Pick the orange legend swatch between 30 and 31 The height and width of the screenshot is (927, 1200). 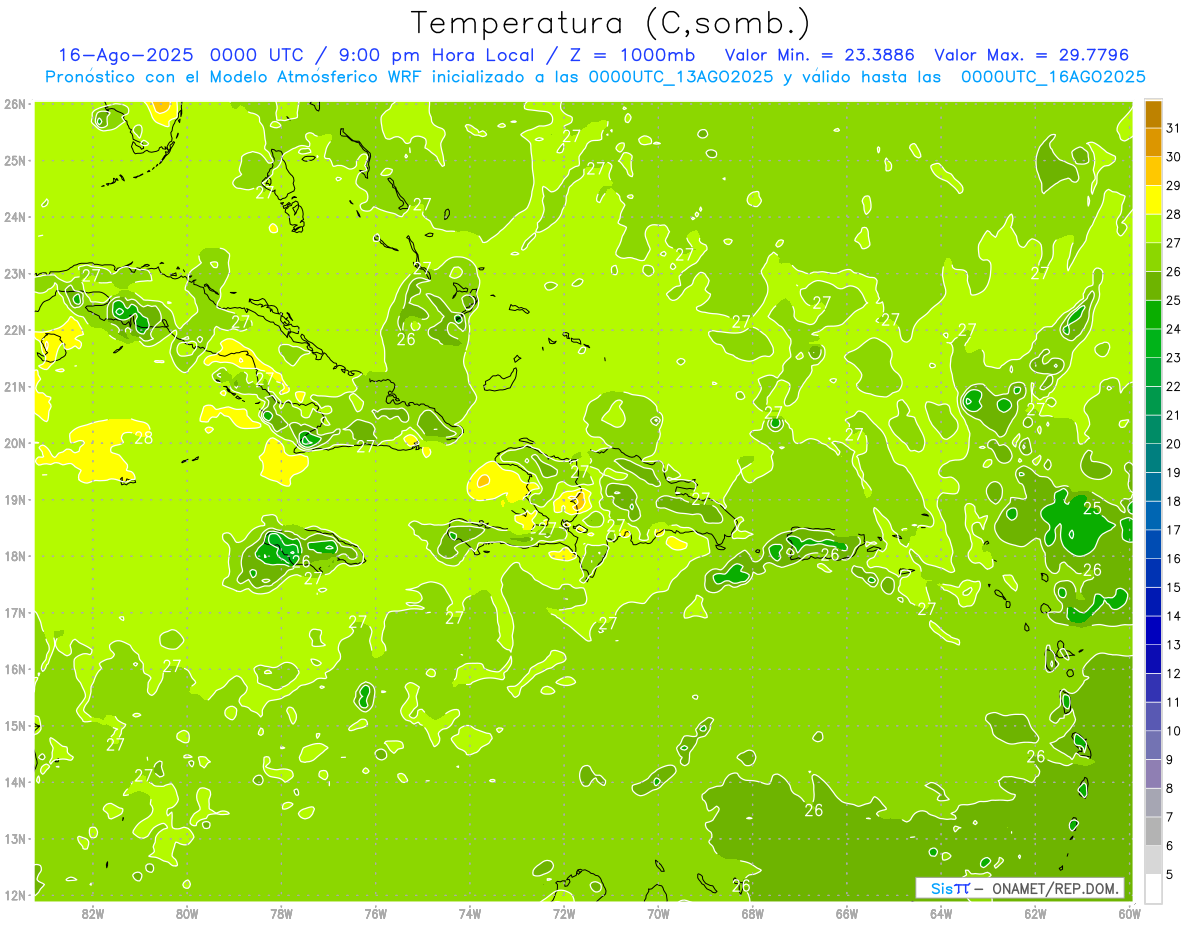(x=1153, y=142)
